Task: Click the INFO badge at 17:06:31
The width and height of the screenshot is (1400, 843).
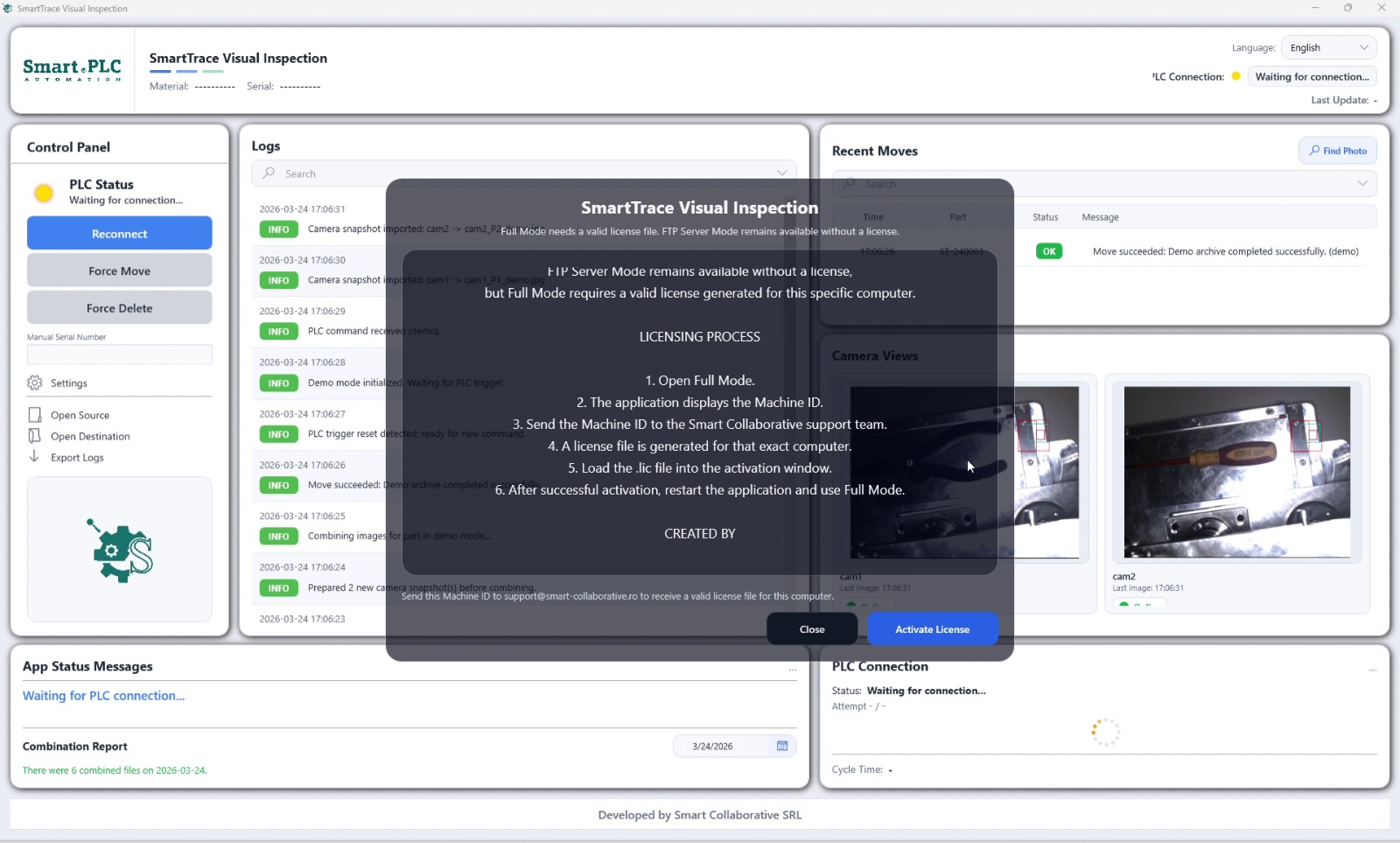Action: coord(278,229)
